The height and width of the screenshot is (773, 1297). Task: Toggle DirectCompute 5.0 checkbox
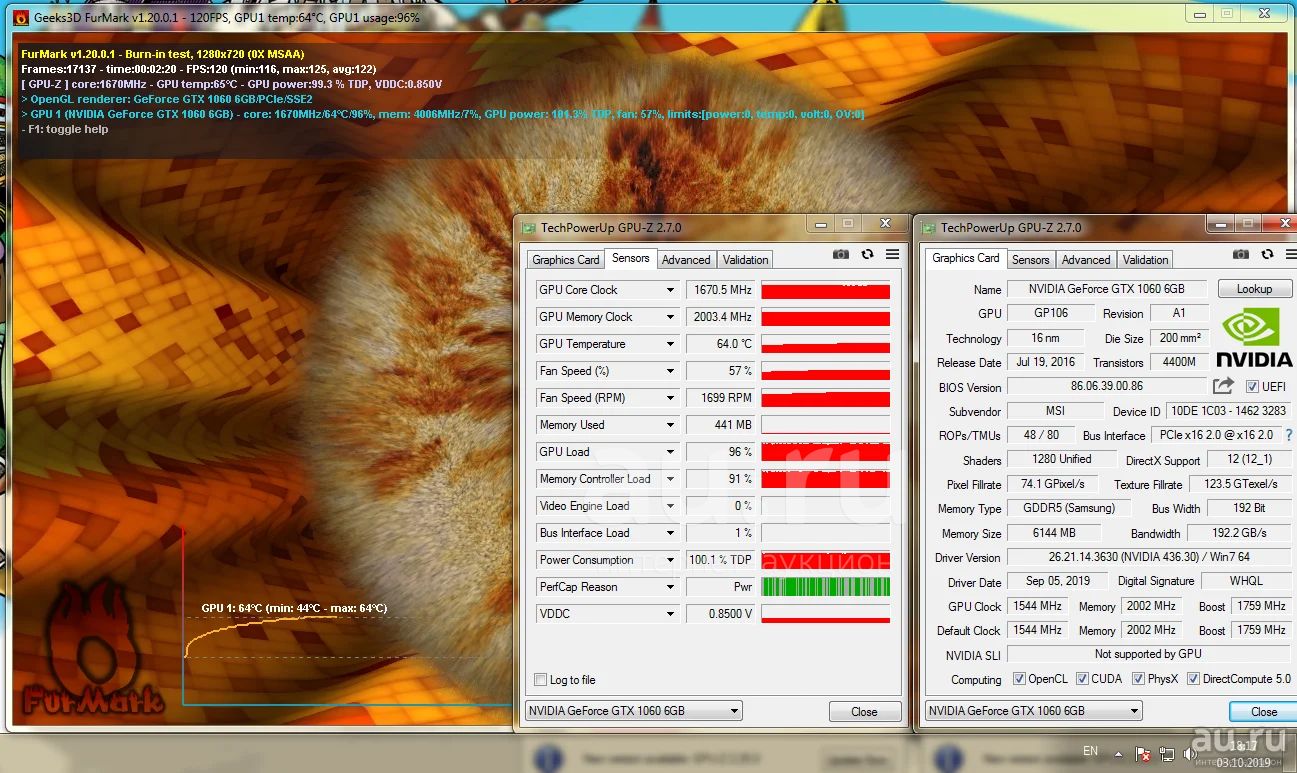[1192, 679]
